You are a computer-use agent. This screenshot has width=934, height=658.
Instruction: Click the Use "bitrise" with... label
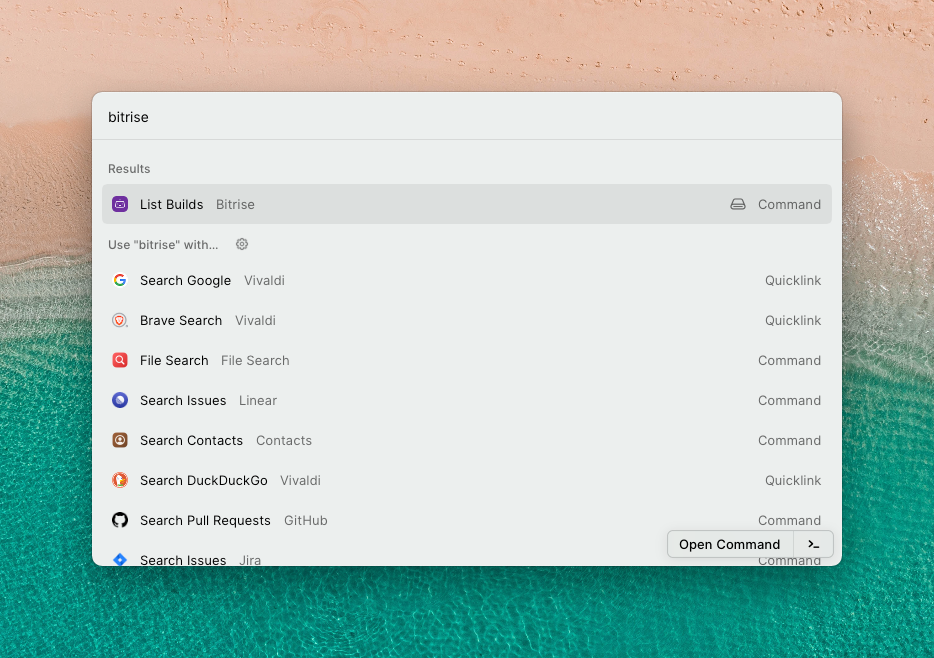pos(163,245)
